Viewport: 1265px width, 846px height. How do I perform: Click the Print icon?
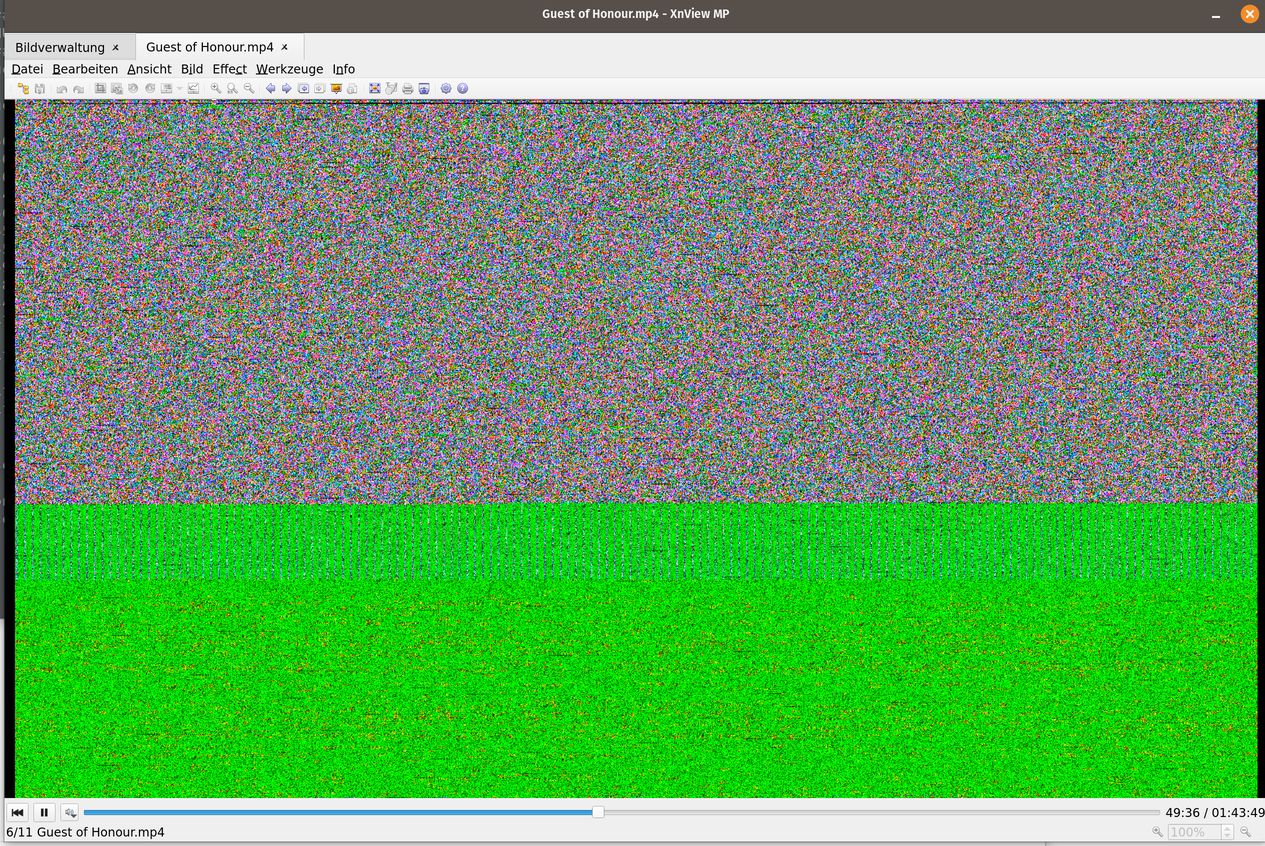click(x=407, y=88)
